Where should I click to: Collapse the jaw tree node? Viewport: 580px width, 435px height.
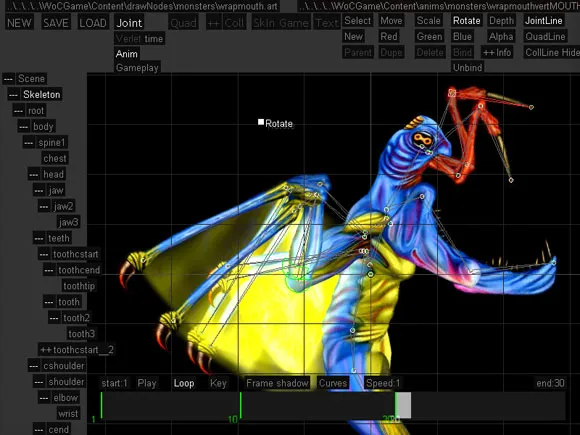[39, 190]
